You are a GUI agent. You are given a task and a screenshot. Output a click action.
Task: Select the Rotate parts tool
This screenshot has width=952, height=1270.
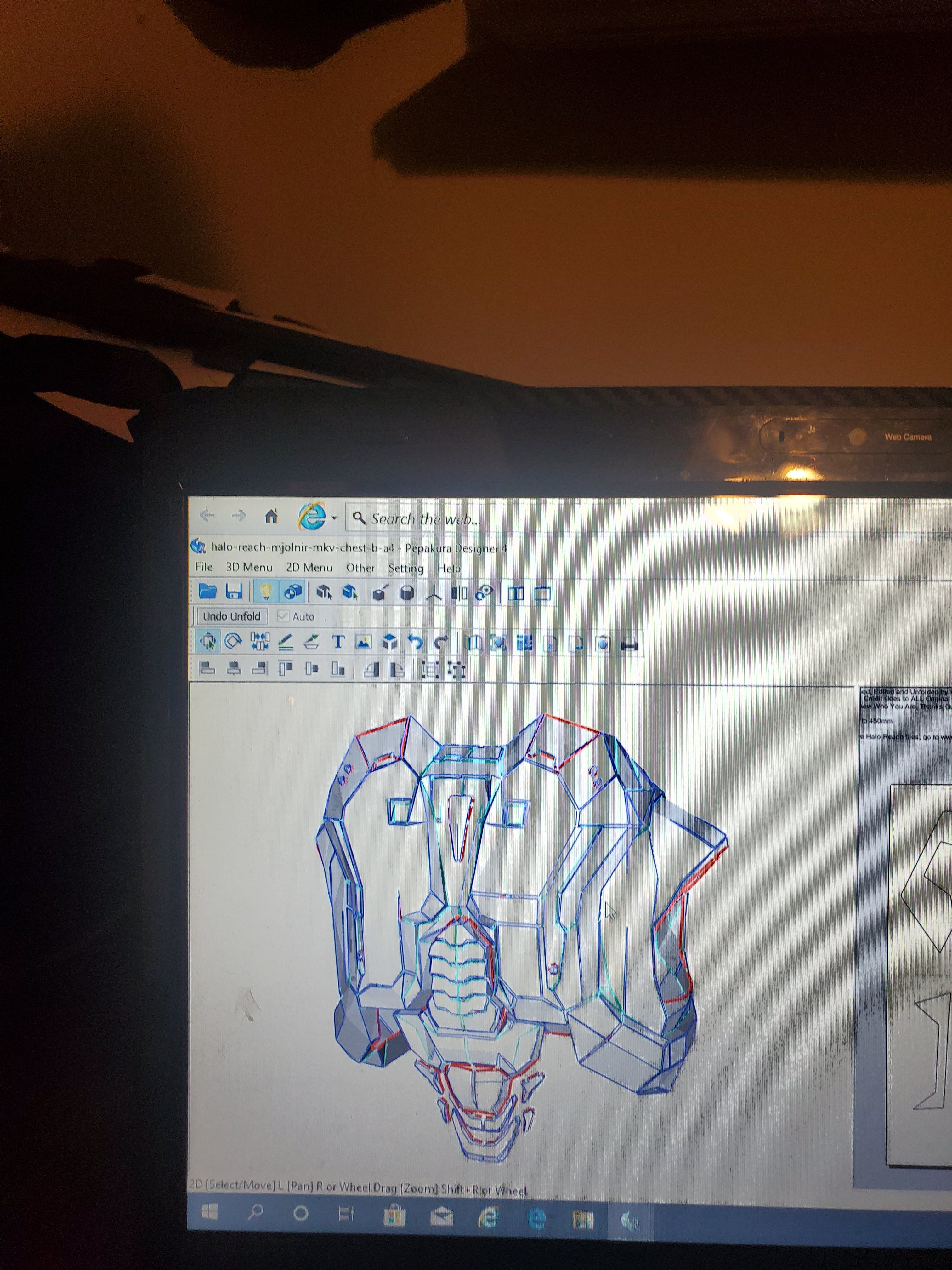tap(233, 641)
